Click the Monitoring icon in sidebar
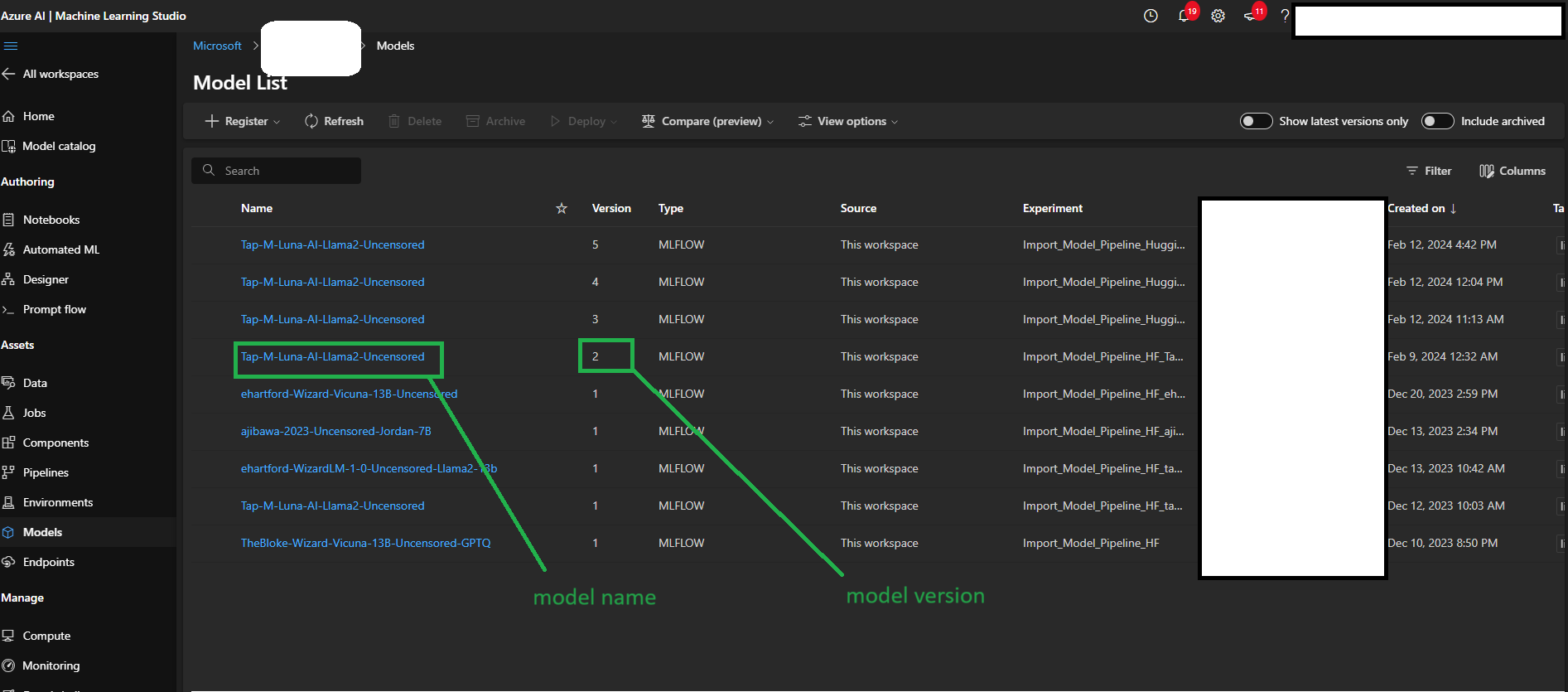 tap(8, 665)
